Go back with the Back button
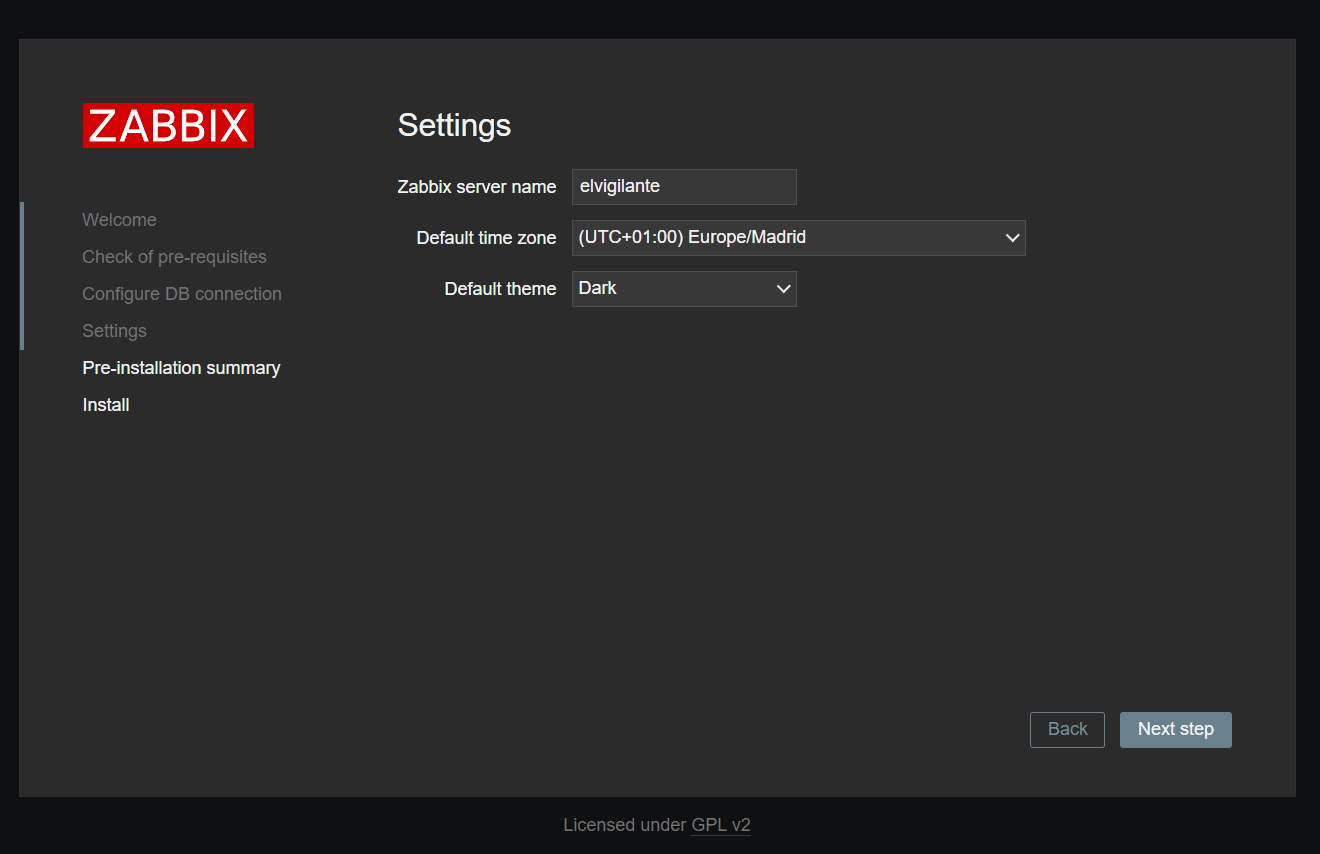Screen dimensions: 1320x854 coord(1067,730)
